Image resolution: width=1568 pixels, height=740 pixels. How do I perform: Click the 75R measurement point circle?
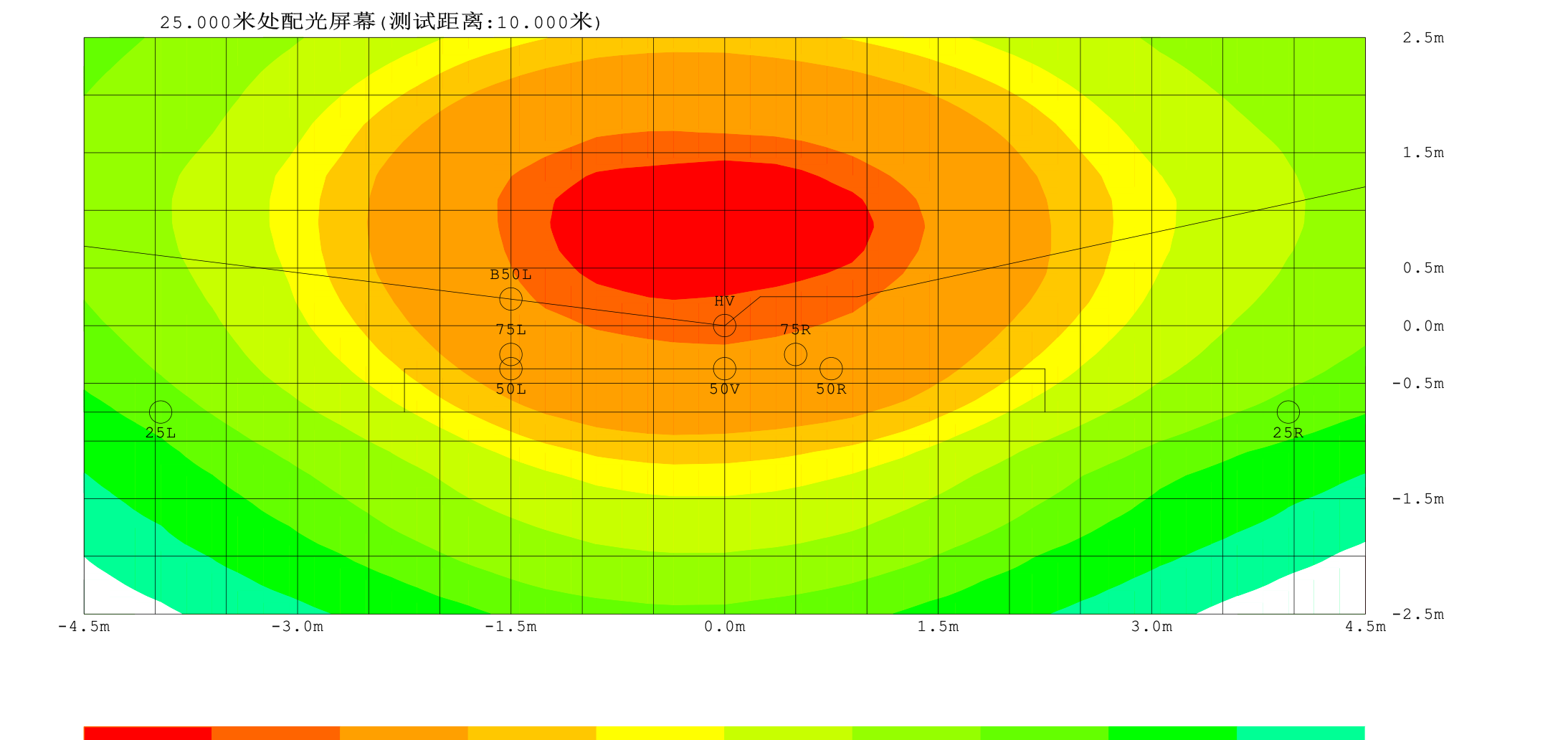pyautogui.click(x=795, y=354)
